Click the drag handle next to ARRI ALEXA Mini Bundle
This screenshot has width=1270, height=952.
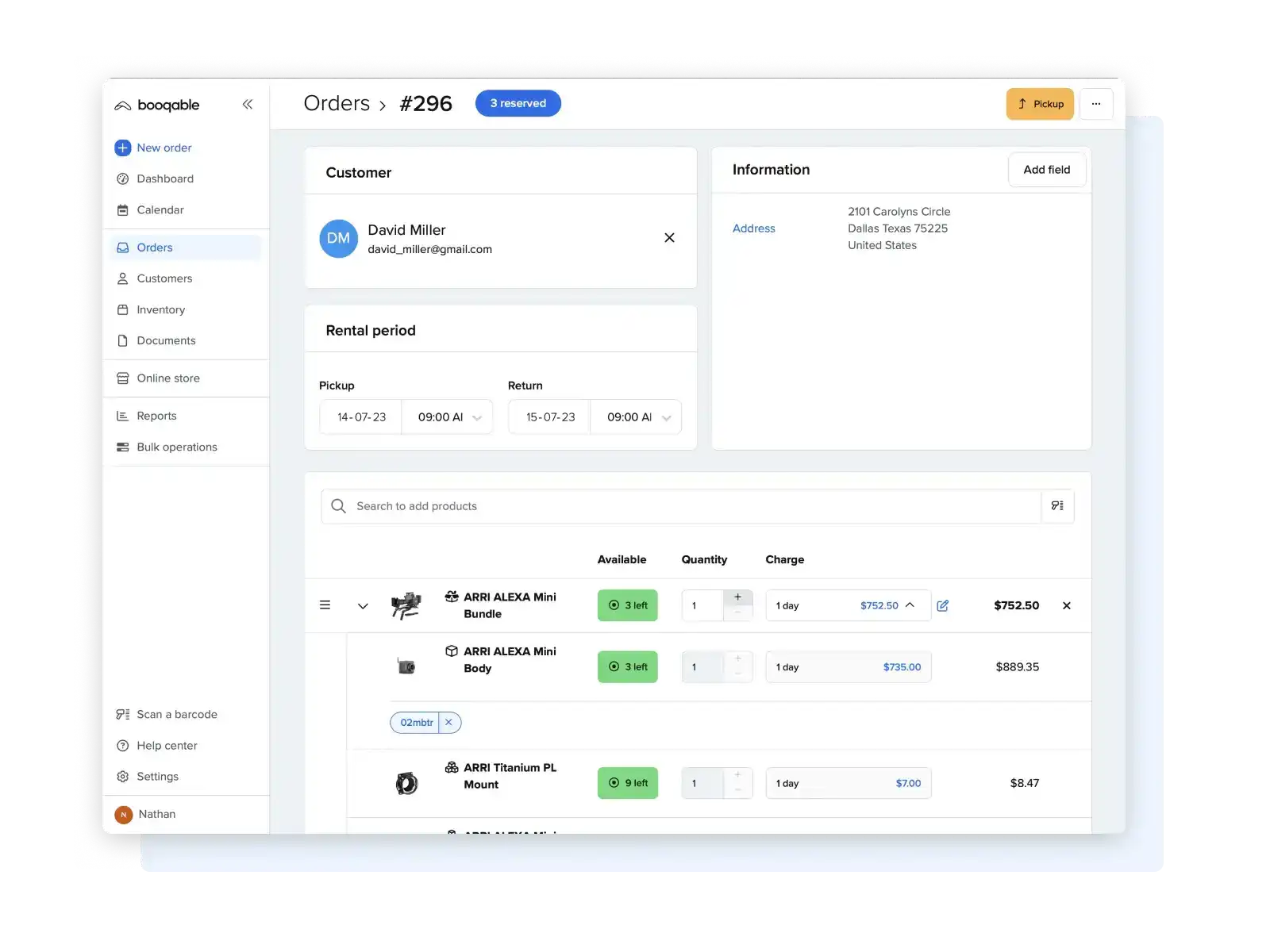pyautogui.click(x=325, y=605)
